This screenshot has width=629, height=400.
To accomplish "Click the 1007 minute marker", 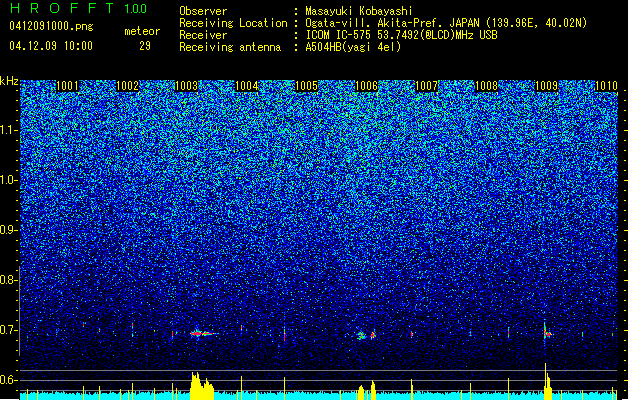I will [426, 86].
